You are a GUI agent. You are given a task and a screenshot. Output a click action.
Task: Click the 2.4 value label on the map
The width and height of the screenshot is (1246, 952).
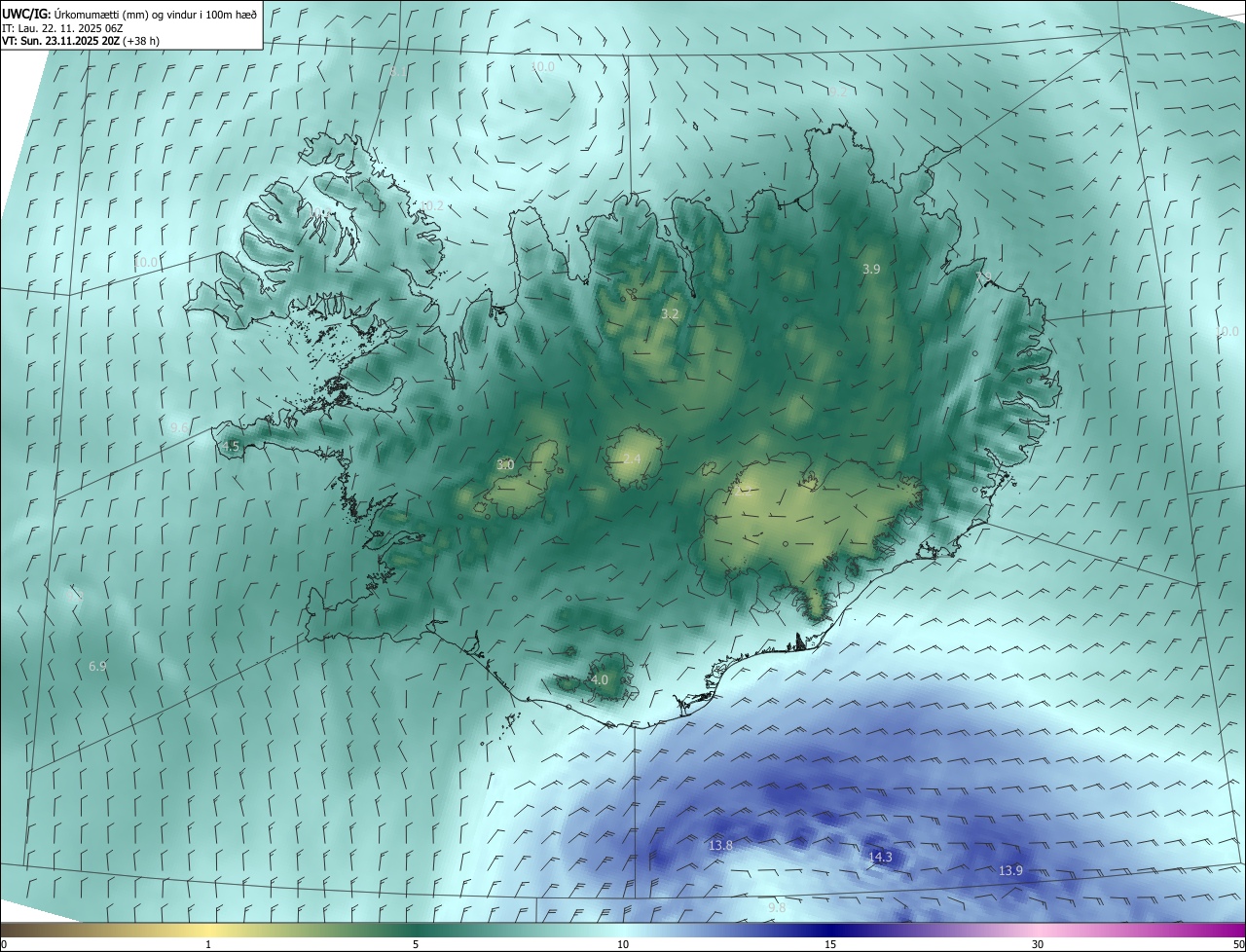[632, 458]
